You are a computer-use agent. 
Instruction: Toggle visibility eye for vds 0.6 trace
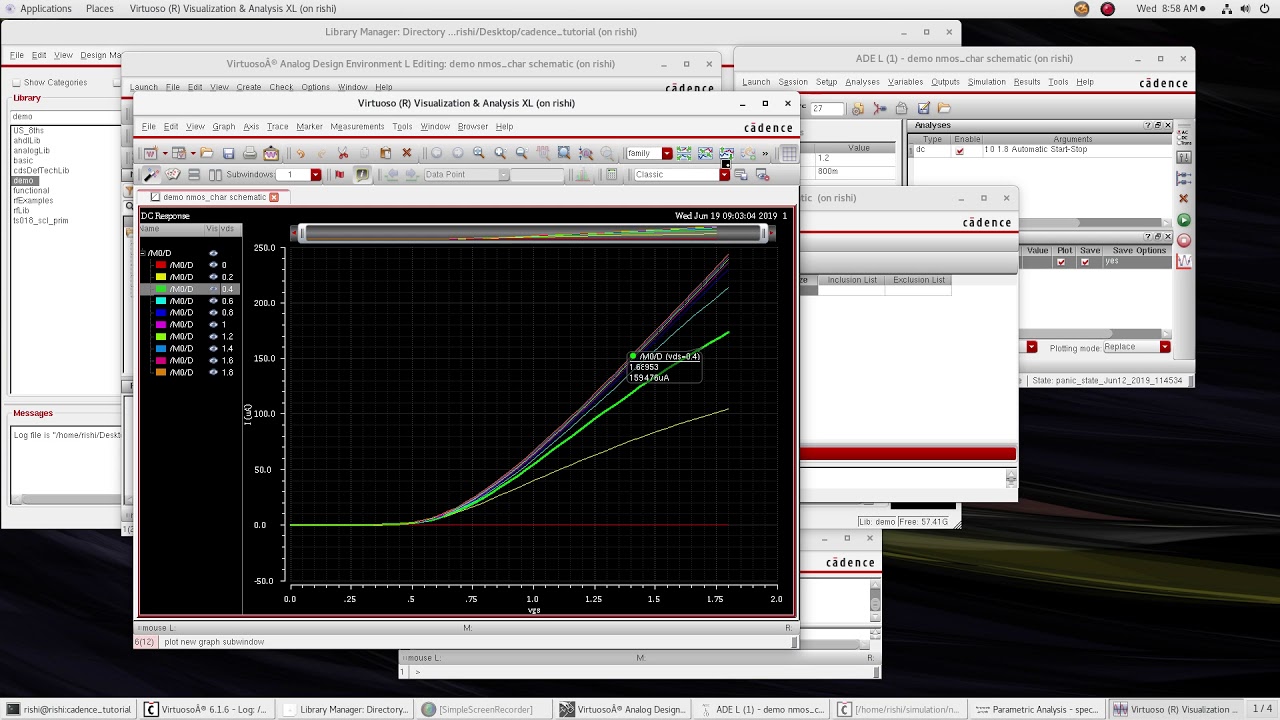click(213, 301)
